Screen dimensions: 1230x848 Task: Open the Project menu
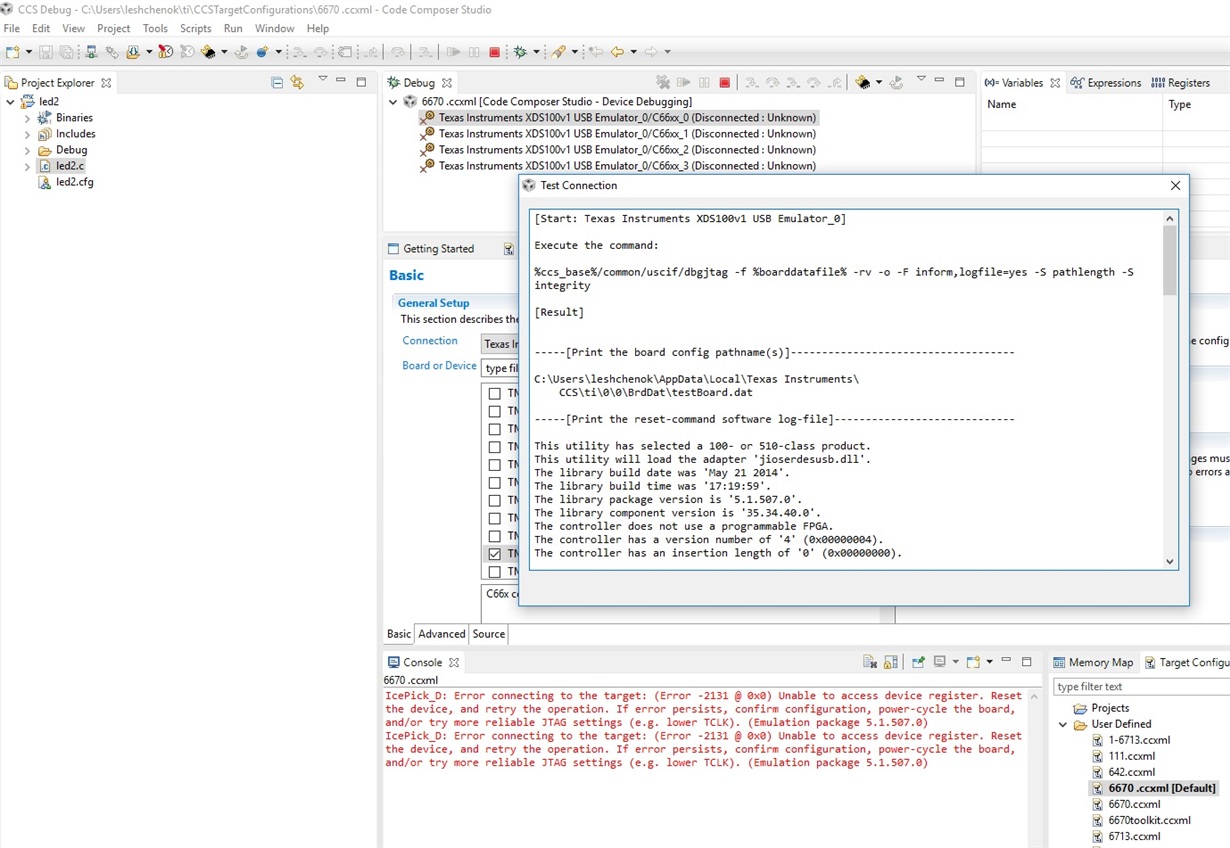click(113, 28)
